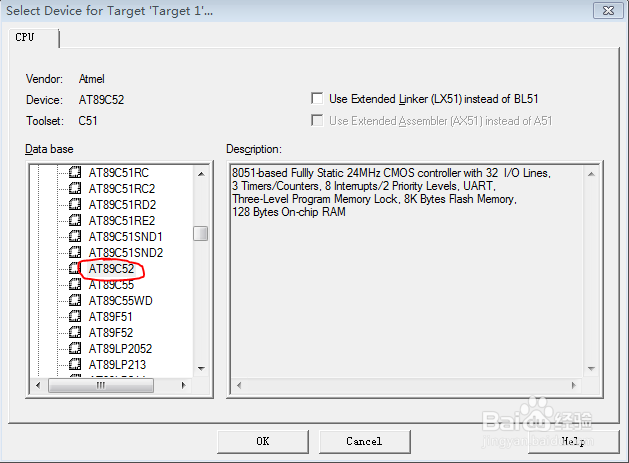Click the Vendor value Atmel

(x=91, y=79)
